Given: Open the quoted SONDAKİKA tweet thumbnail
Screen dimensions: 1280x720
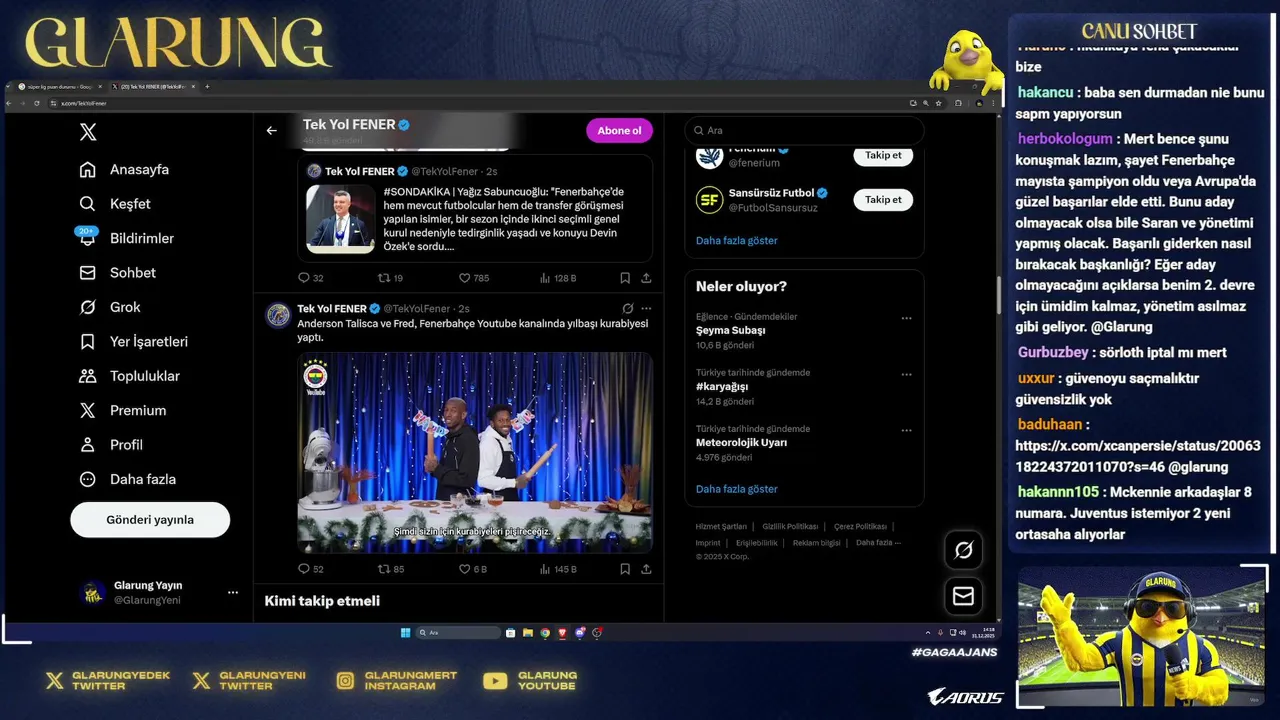Looking at the screenshot, I should 340,219.
